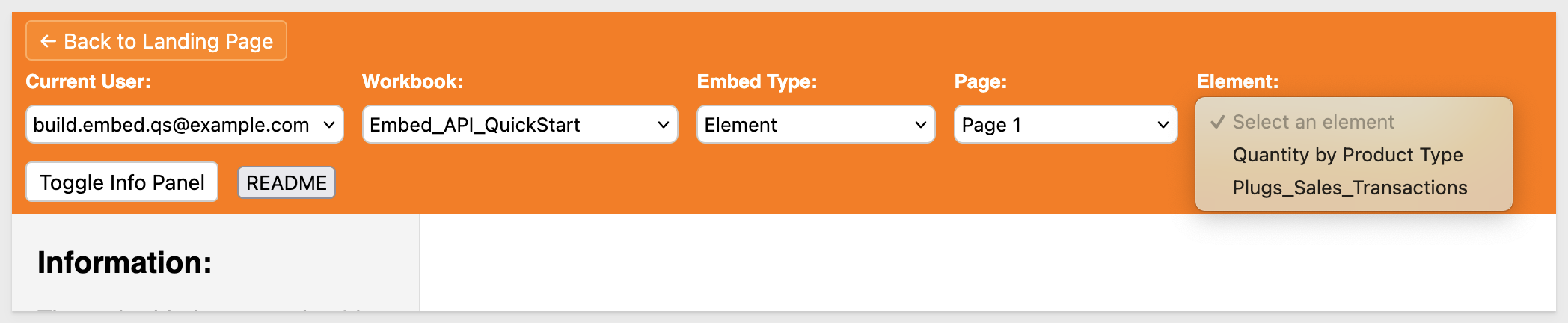Click the back arrow icon

click(48, 41)
